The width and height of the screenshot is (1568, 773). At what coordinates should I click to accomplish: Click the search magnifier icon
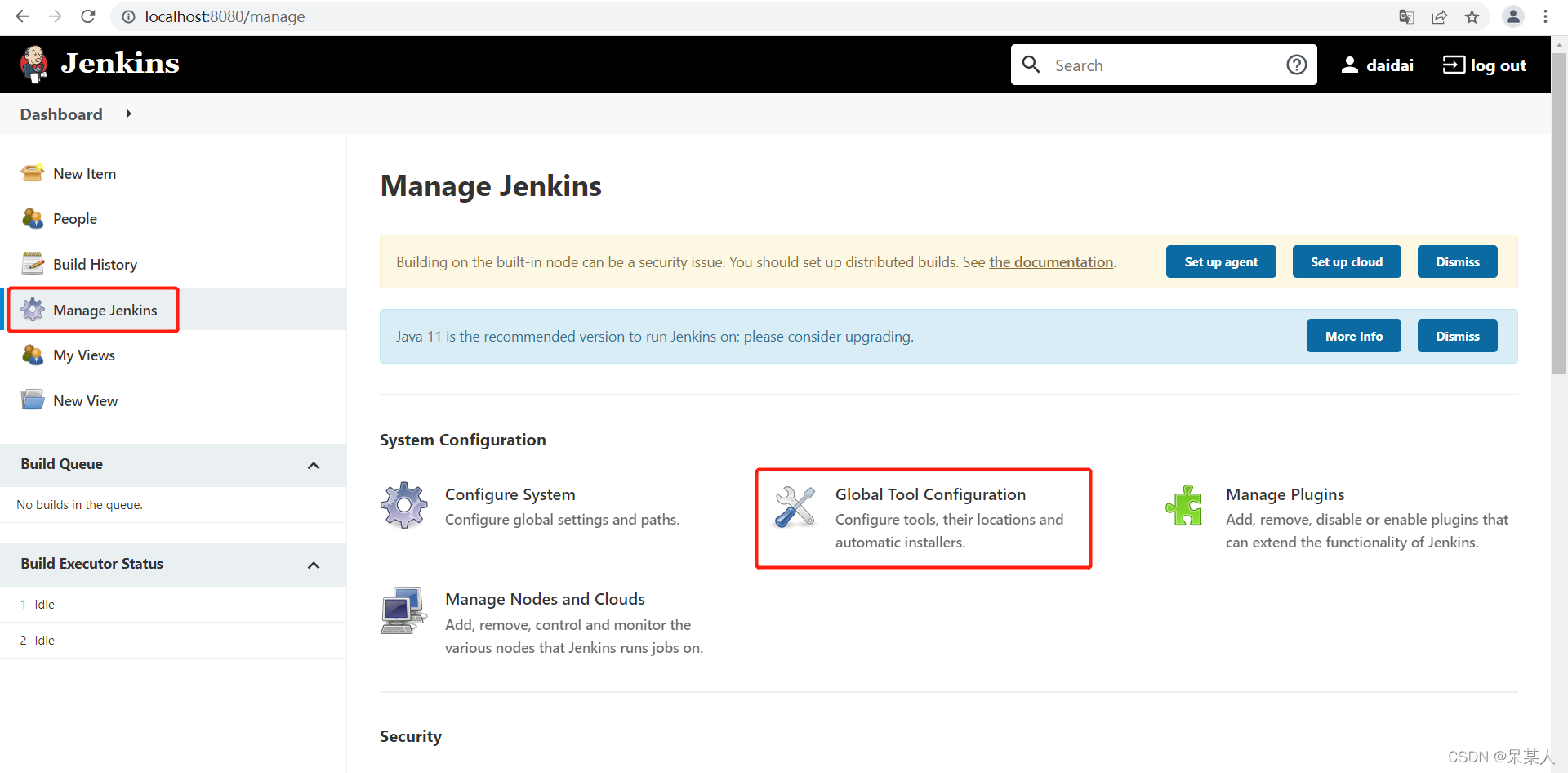[x=1031, y=65]
